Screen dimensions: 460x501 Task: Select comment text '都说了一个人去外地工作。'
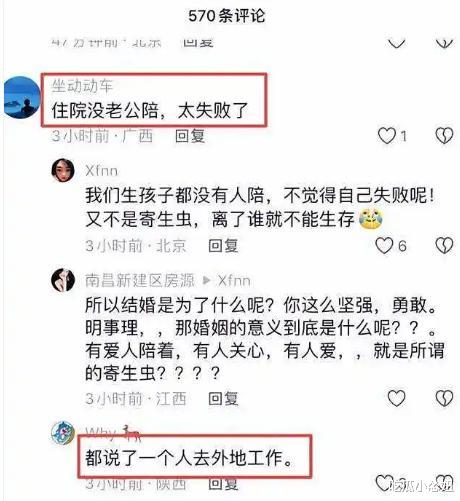189,458
